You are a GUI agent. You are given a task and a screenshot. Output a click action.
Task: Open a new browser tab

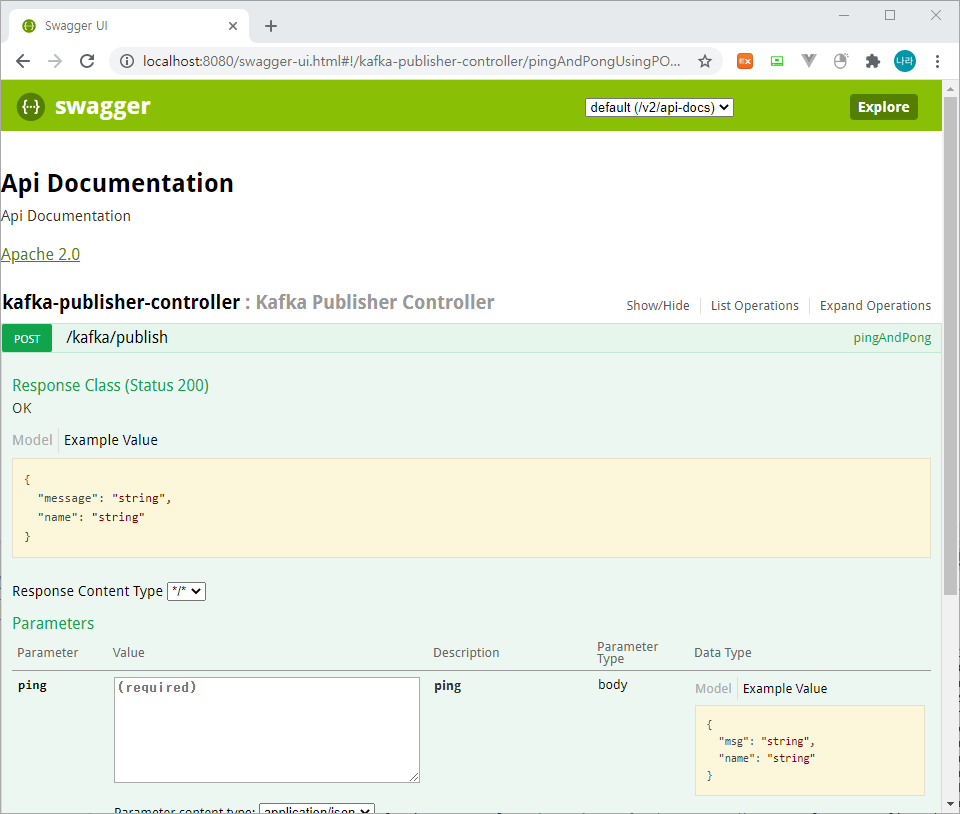[x=271, y=26]
